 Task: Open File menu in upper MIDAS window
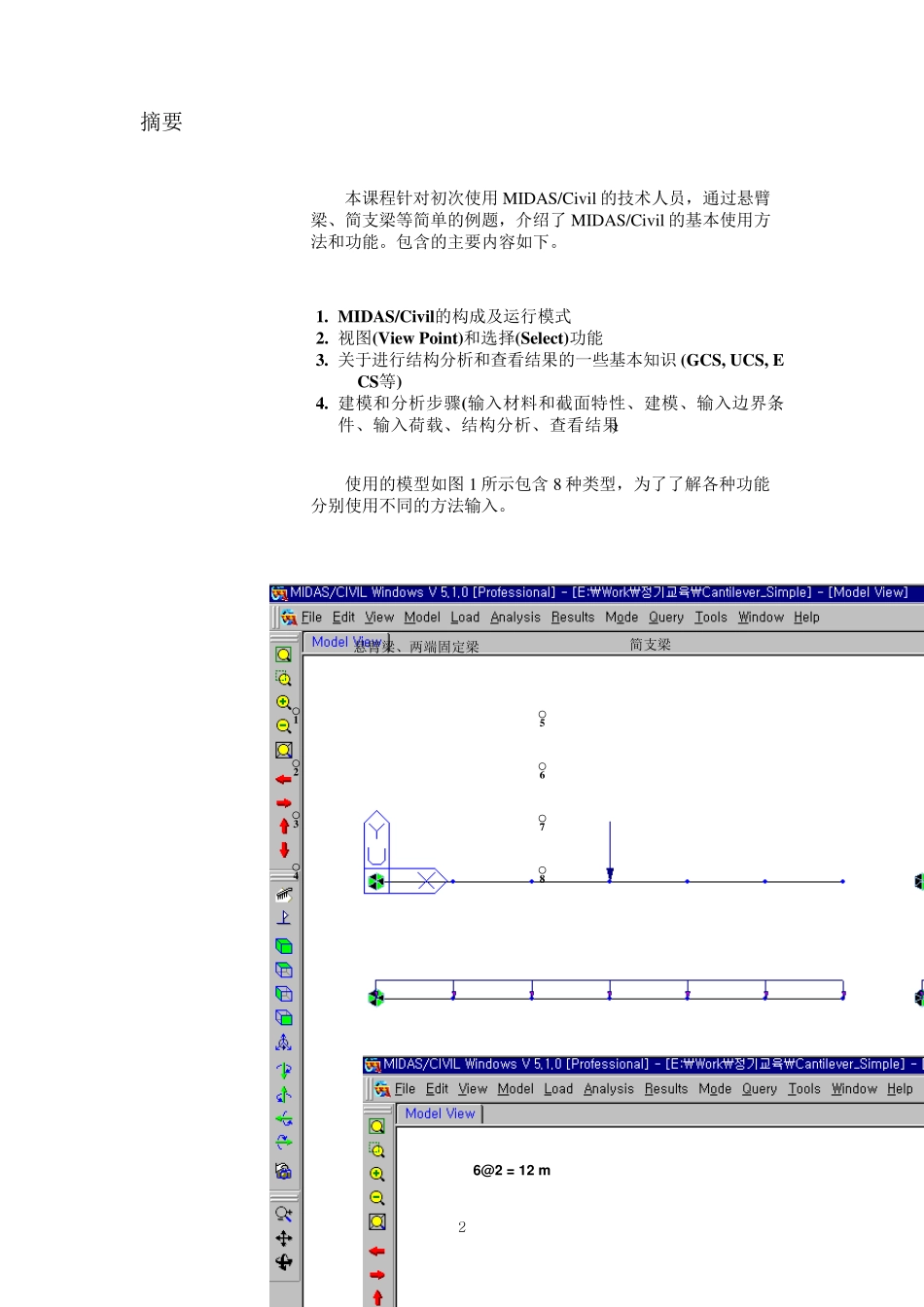tap(311, 618)
